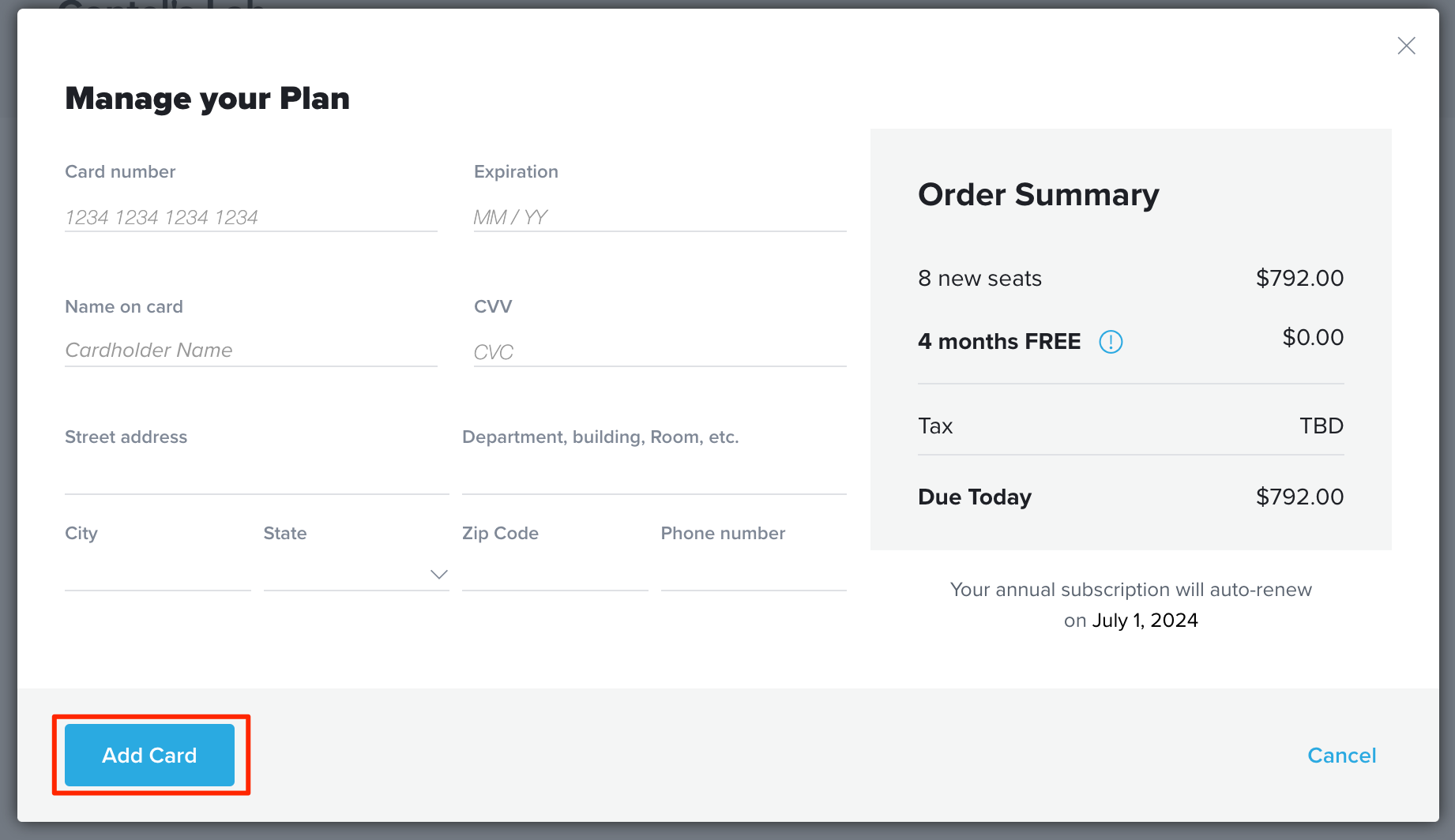Select the July 1, 2024 renewal date
The width and height of the screenshot is (1455, 840).
(x=1145, y=621)
